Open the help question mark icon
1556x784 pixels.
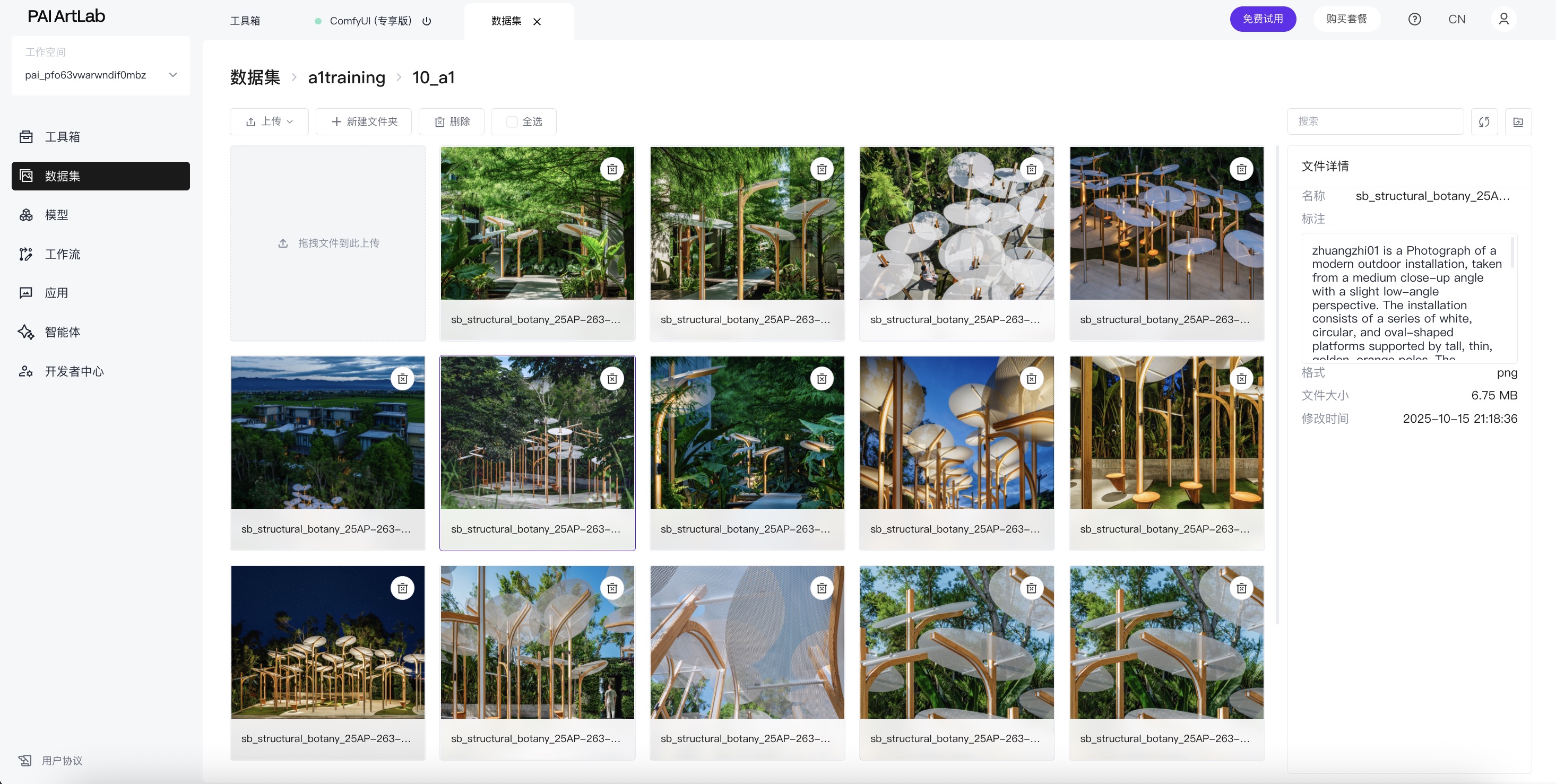pos(1414,19)
